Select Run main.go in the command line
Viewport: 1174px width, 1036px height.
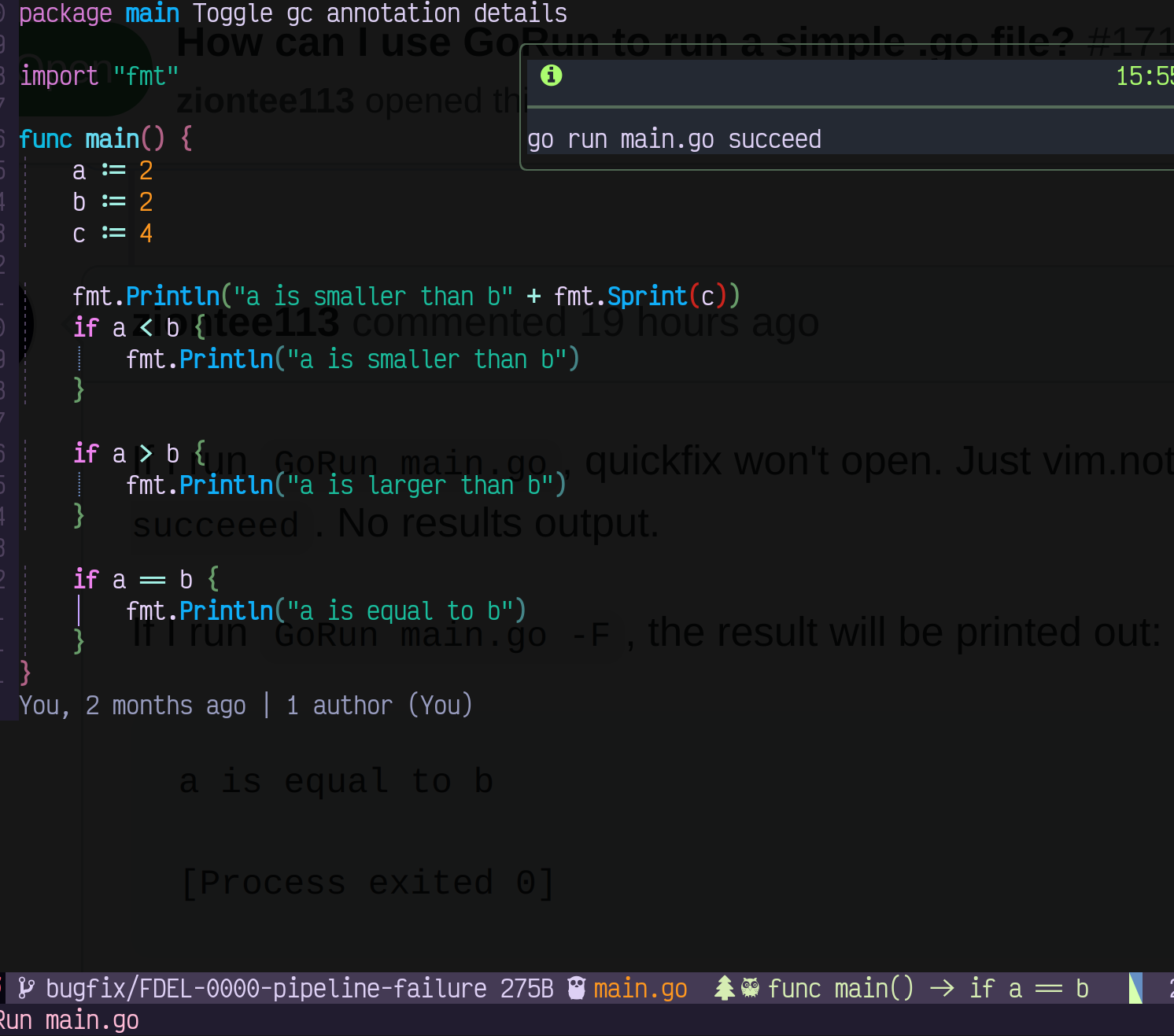[69, 1019]
